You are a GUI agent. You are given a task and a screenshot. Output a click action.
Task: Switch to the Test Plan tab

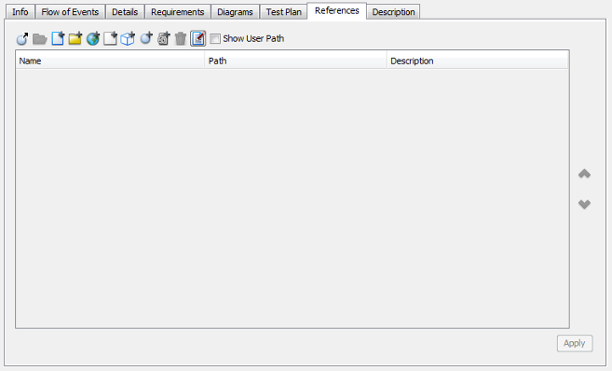284,12
